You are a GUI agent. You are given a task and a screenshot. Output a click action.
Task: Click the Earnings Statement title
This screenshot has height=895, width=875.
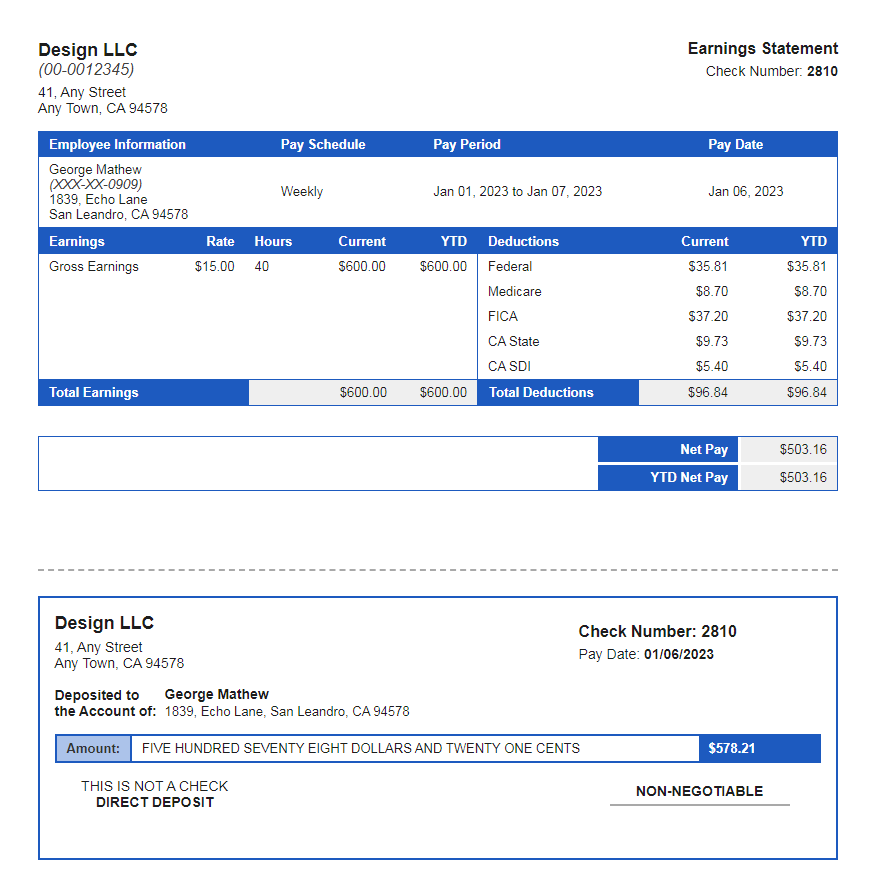coord(762,47)
